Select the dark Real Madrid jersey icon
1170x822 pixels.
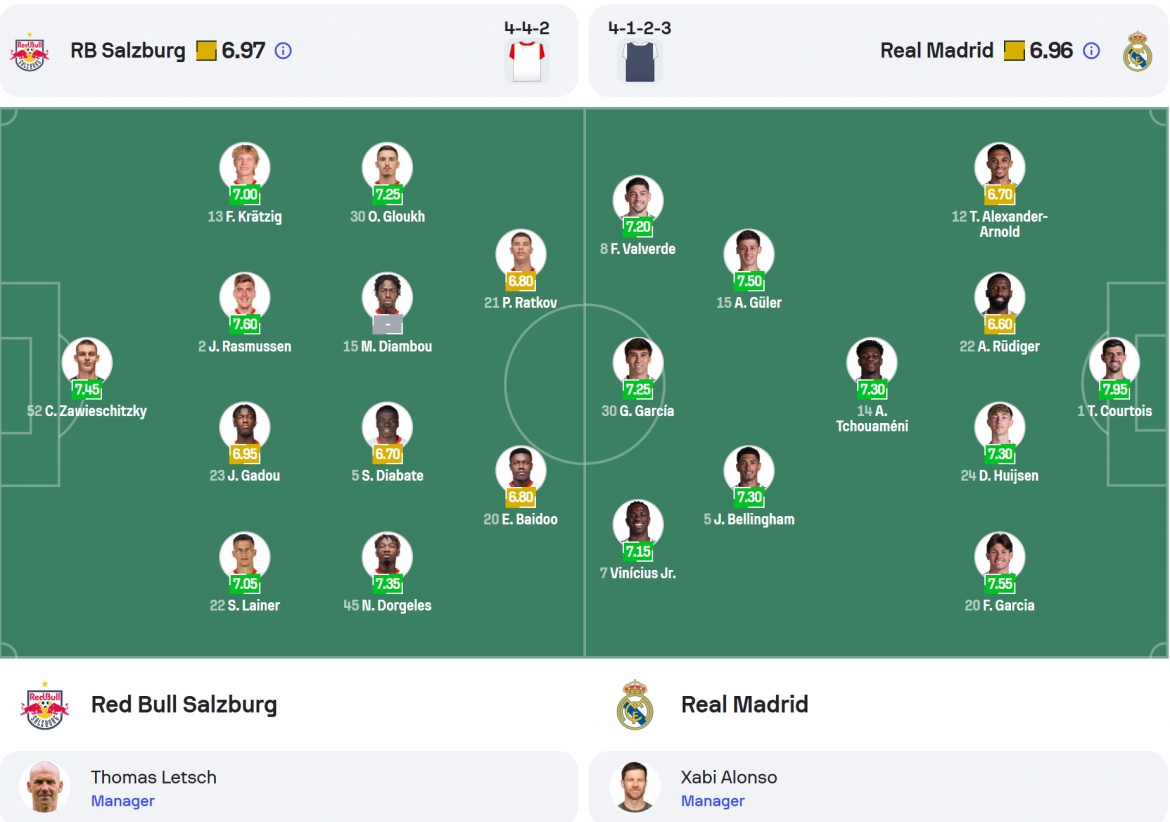[x=640, y=61]
